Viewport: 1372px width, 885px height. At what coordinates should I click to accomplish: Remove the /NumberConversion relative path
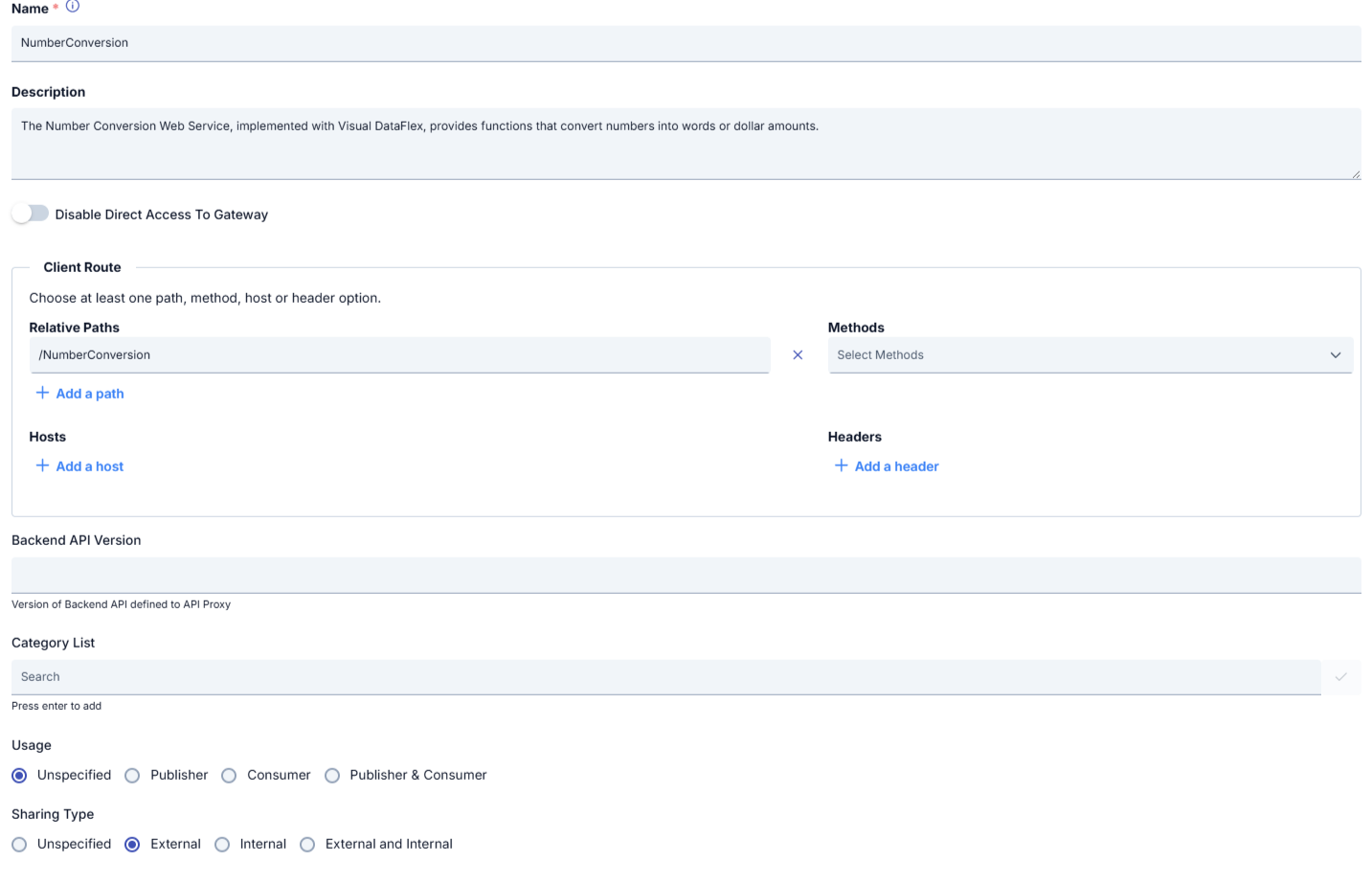click(x=798, y=355)
